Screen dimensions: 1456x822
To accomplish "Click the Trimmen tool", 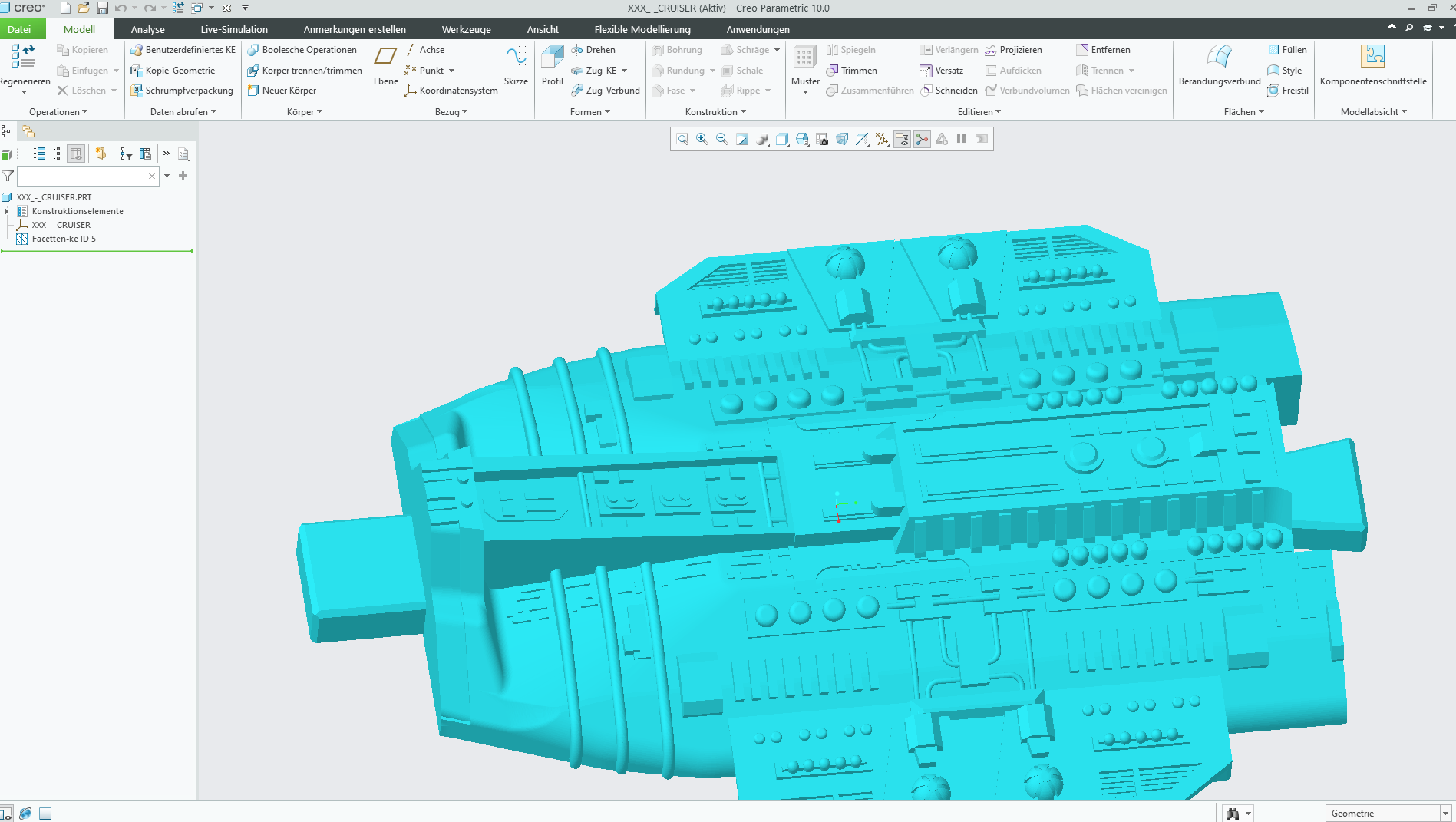I will 851,71.
